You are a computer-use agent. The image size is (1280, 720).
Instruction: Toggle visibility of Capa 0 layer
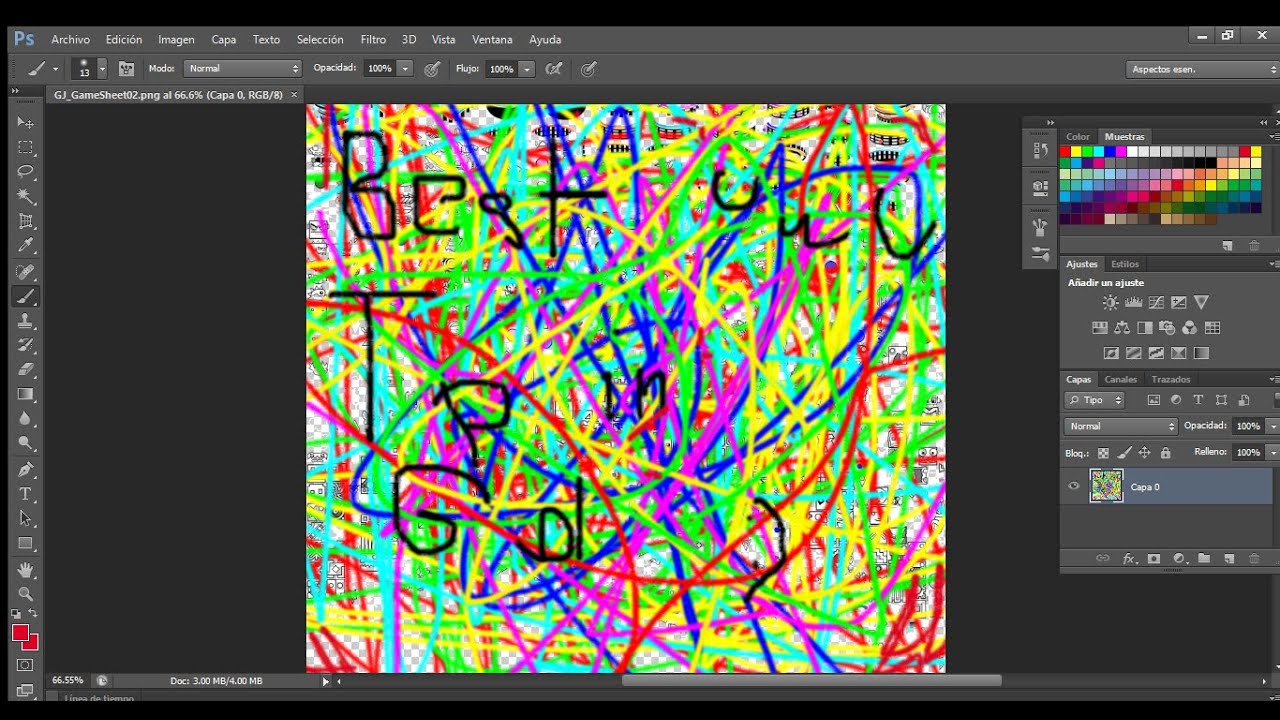(x=1074, y=487)
